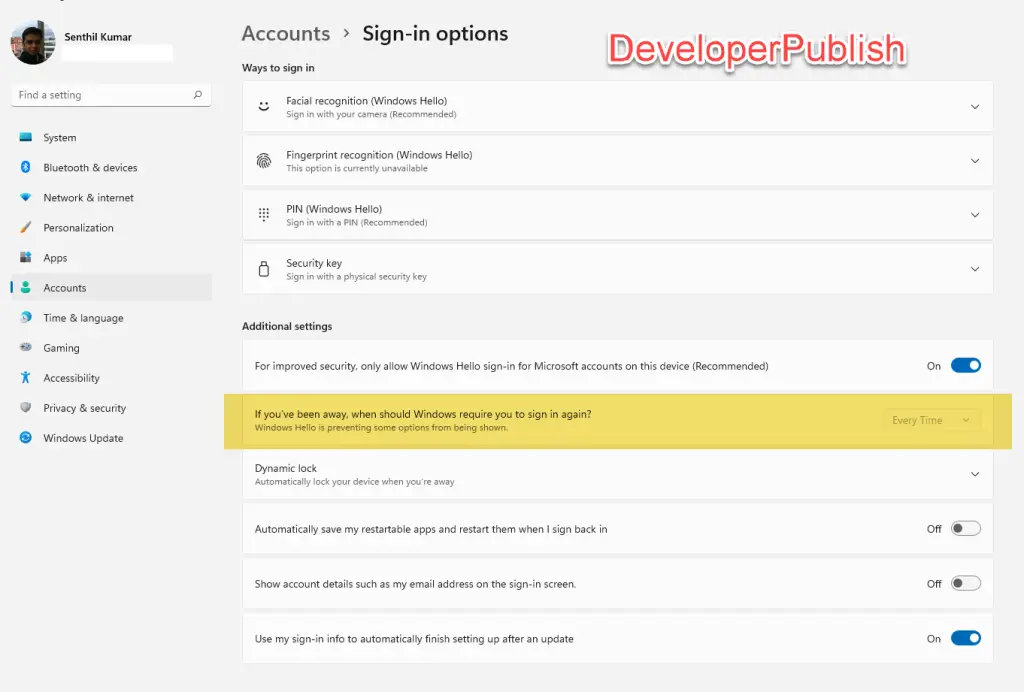This screenshot has width=1024, height=692.
Task: Select Accounts in the sidebar
Action: 111,287
